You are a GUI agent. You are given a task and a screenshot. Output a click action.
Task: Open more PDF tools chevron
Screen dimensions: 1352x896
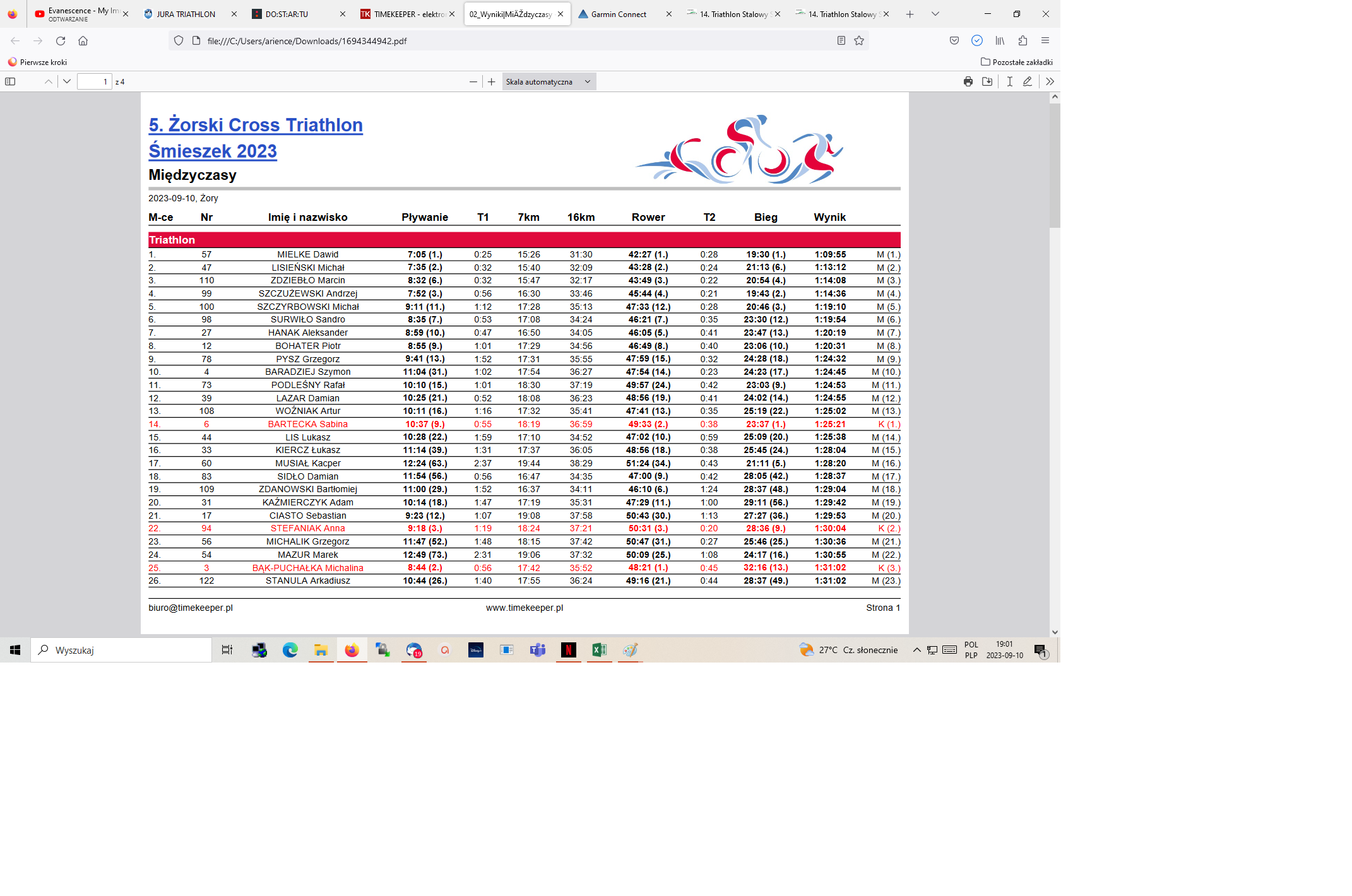[x=1050, y=81]
